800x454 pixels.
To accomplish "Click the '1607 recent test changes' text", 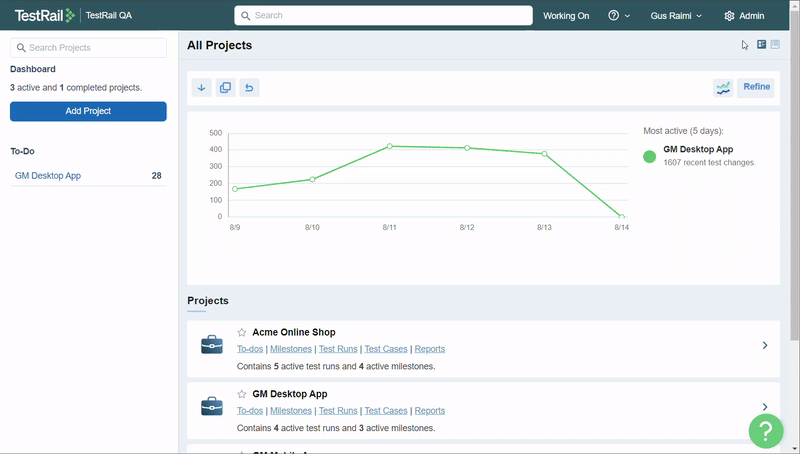I will tap(709, 163).
